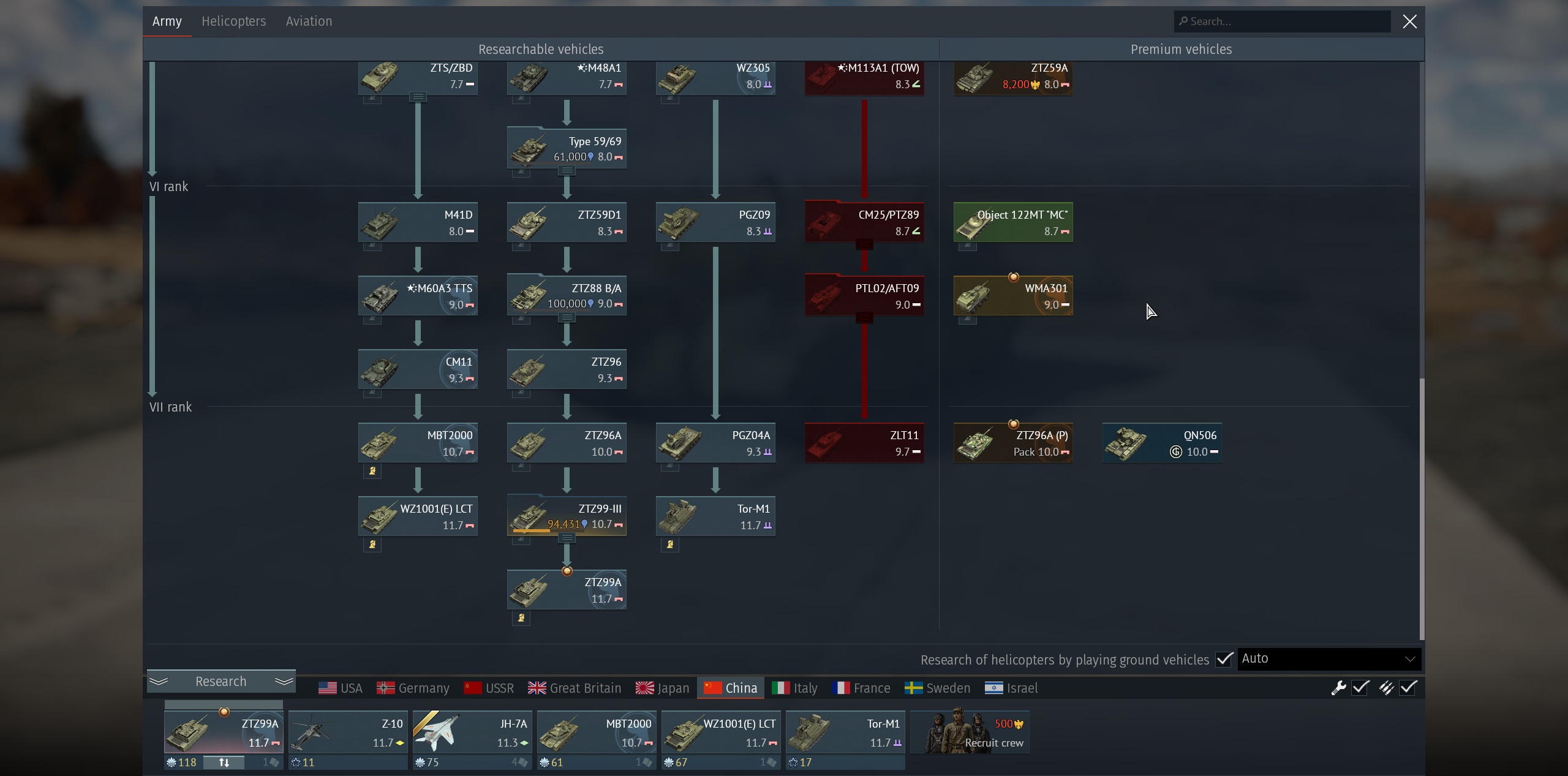Click the talisman medal on ZTZ99A in the tree

[x=567, y=571]
